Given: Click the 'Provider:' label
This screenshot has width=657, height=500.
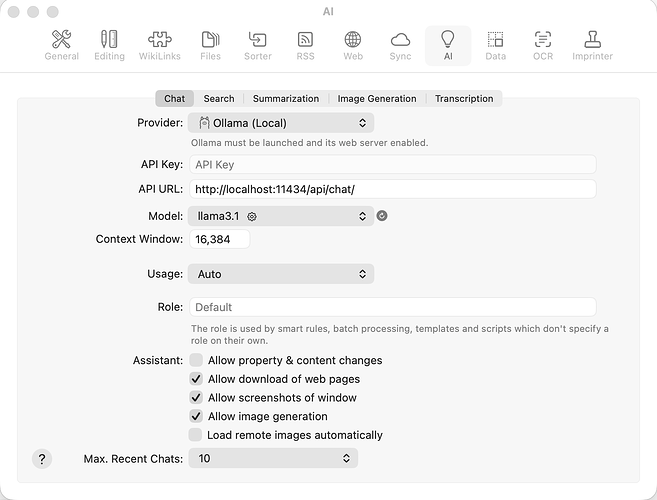Looking at the screenshot, I should (160, 122).
